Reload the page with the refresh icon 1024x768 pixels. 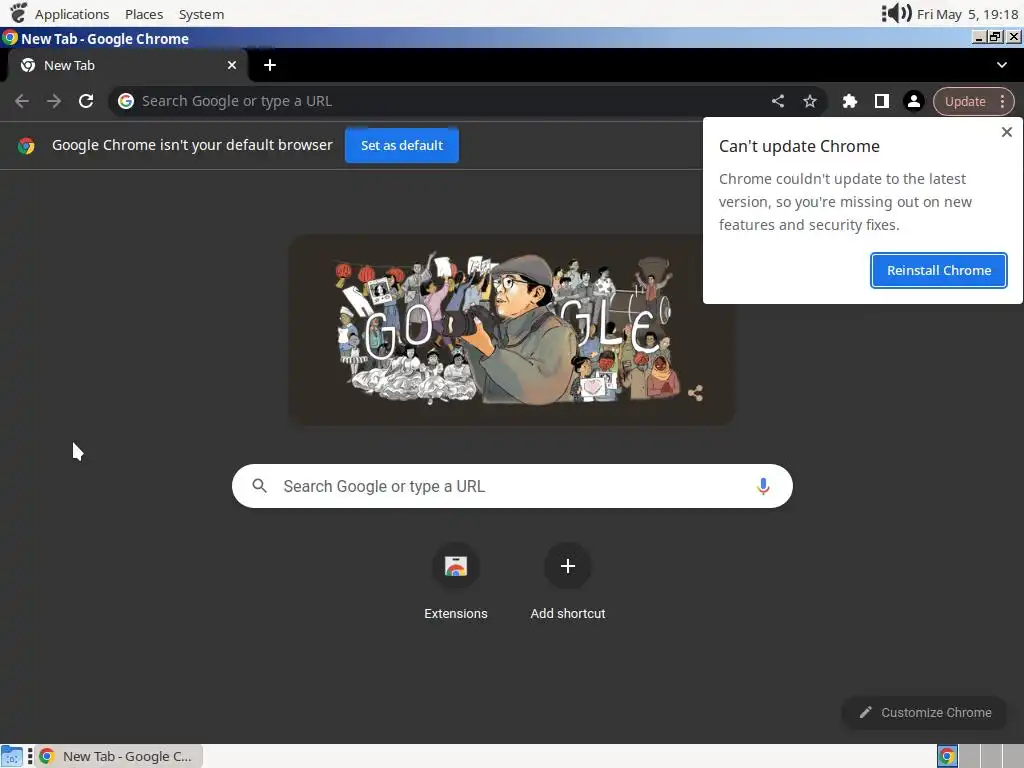pyautogui.click(x=86, y=101)
